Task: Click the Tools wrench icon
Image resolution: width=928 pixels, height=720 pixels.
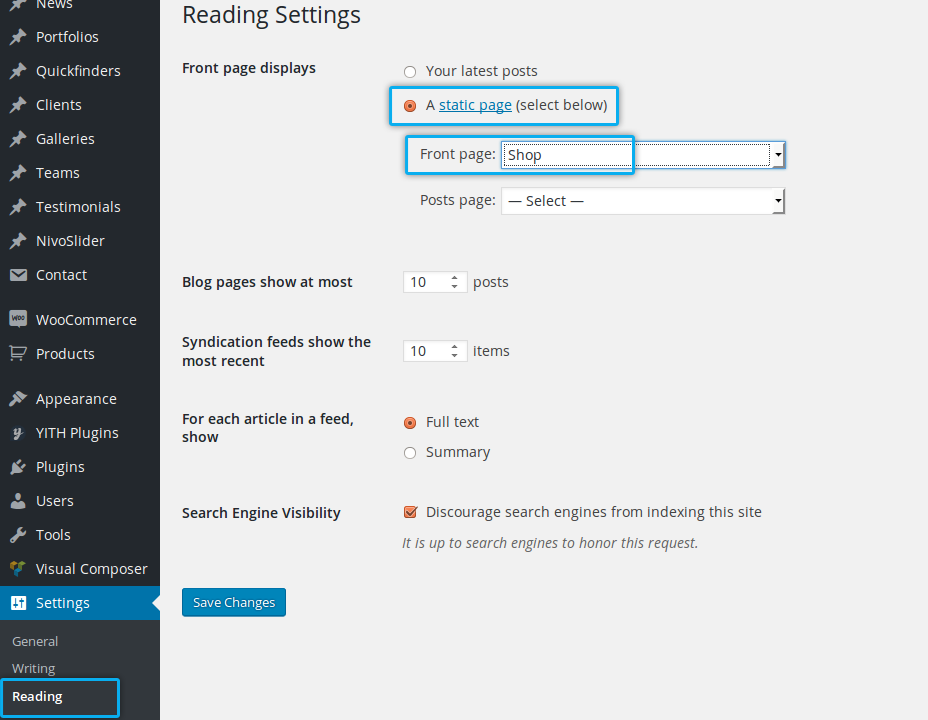Action: click(18, 534)
